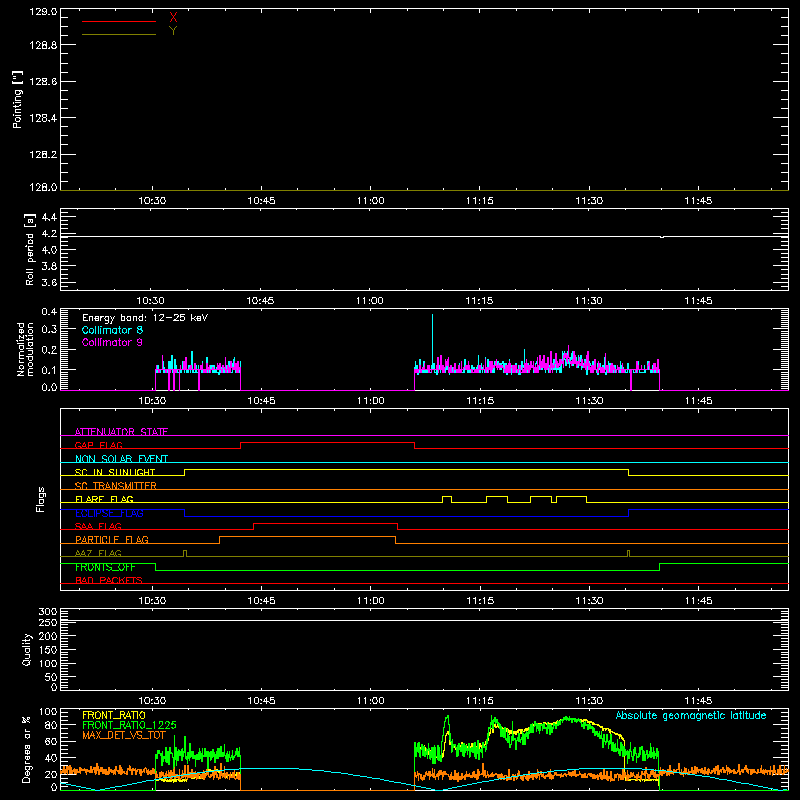This screenshot has height=800, width=800.
Task: Click the 10:30 label under the flags plot
Action: 152,601
